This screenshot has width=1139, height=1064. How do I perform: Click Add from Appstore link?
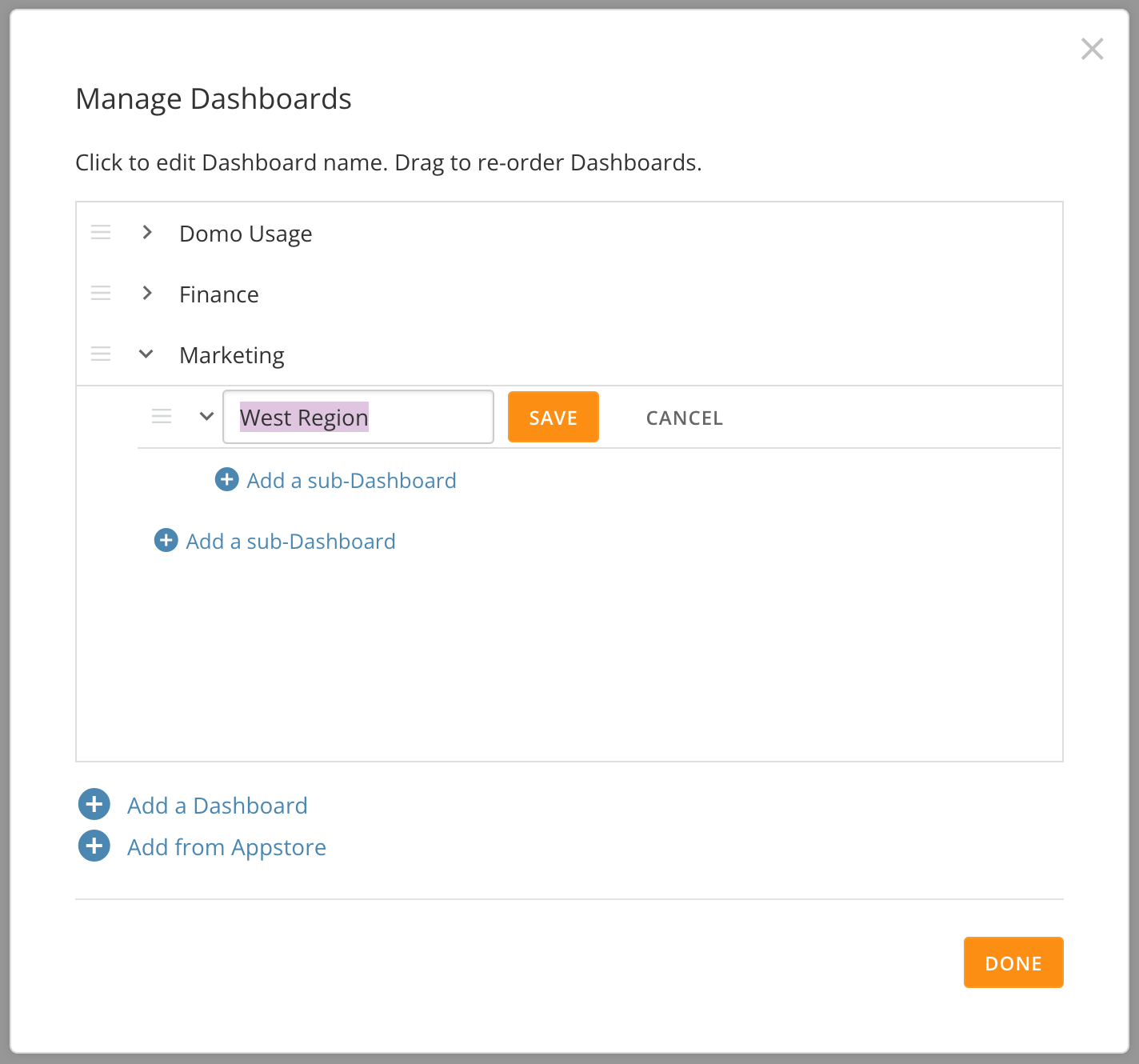tap(227, 847)
